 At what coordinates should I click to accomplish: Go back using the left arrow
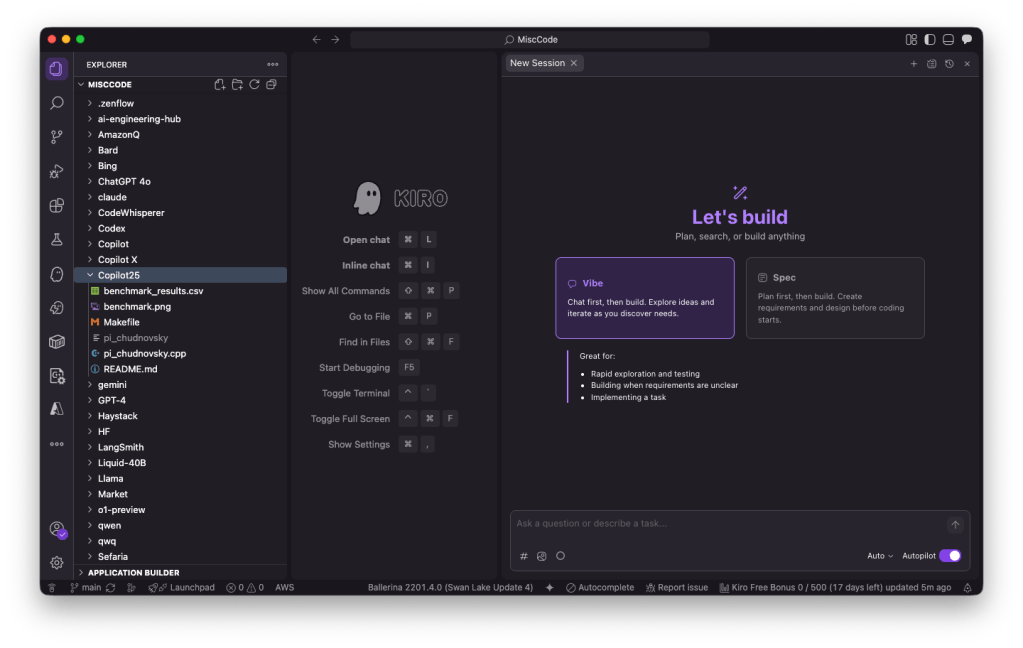click(x=316, y=39)
